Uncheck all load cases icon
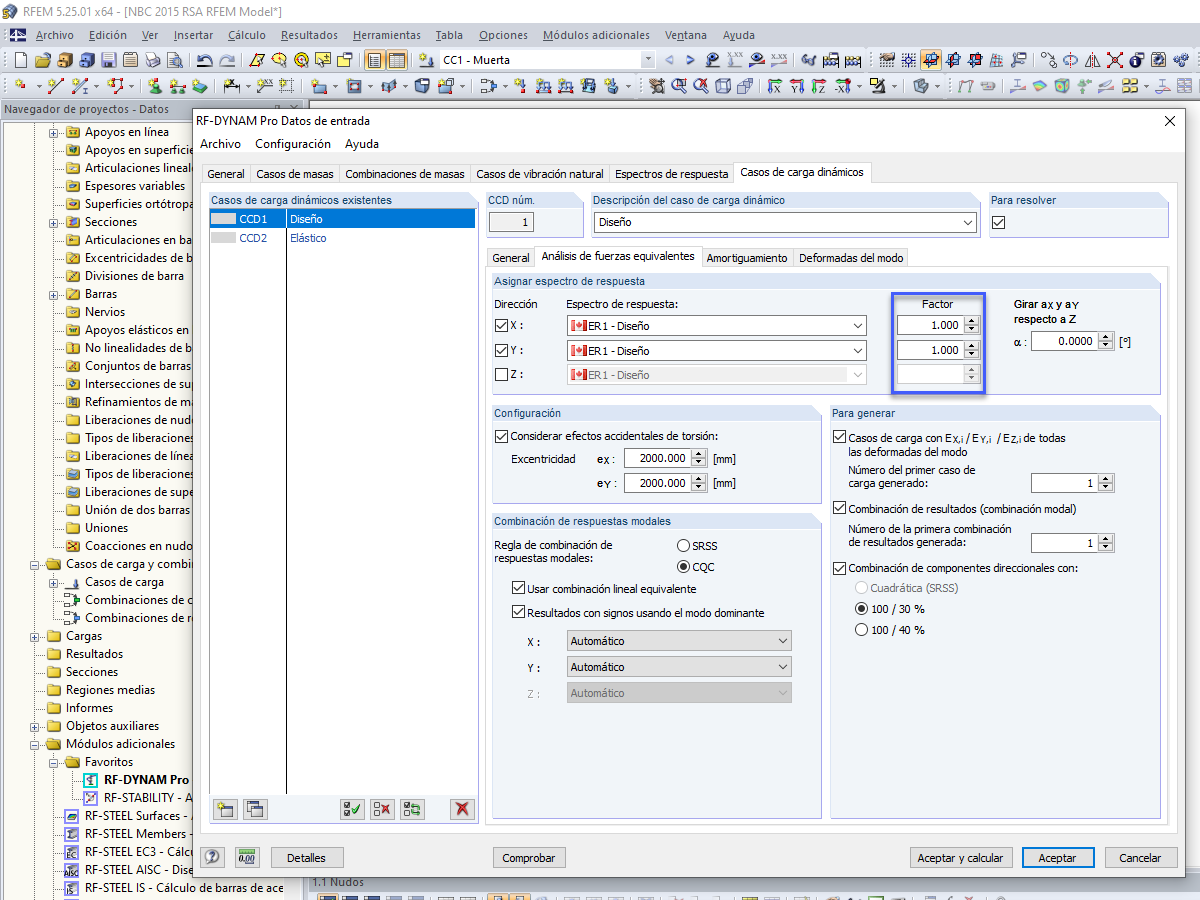Viewport: 1200px width, 900px height. [x=382, y=809]
